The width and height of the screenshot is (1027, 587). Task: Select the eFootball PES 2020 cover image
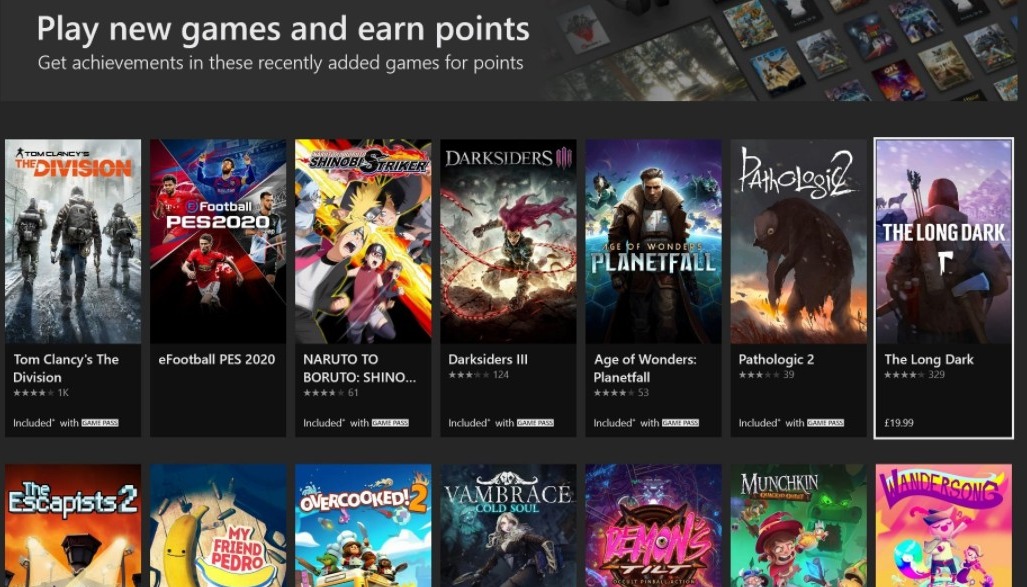pos(218,241)
